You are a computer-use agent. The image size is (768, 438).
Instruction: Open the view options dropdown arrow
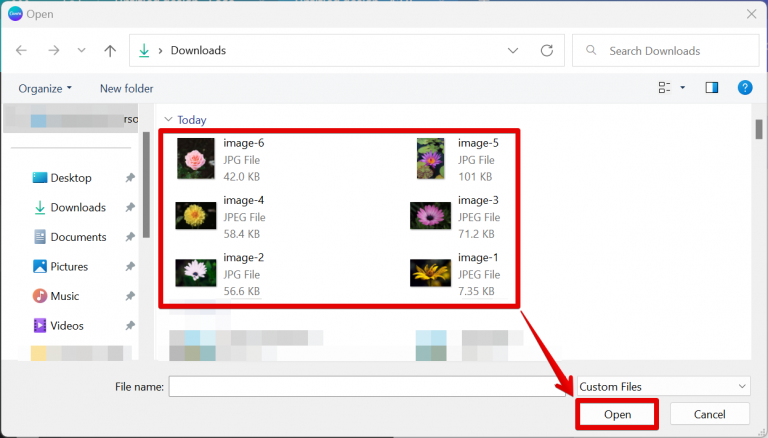pyautogui.click(x=682, y=88)
